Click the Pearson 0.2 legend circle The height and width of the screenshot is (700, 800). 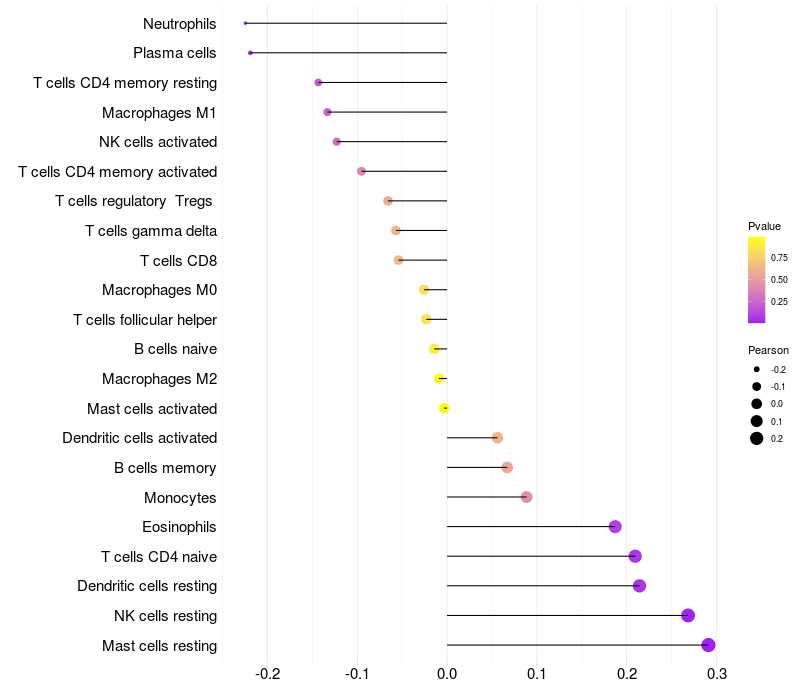(757, 438)
